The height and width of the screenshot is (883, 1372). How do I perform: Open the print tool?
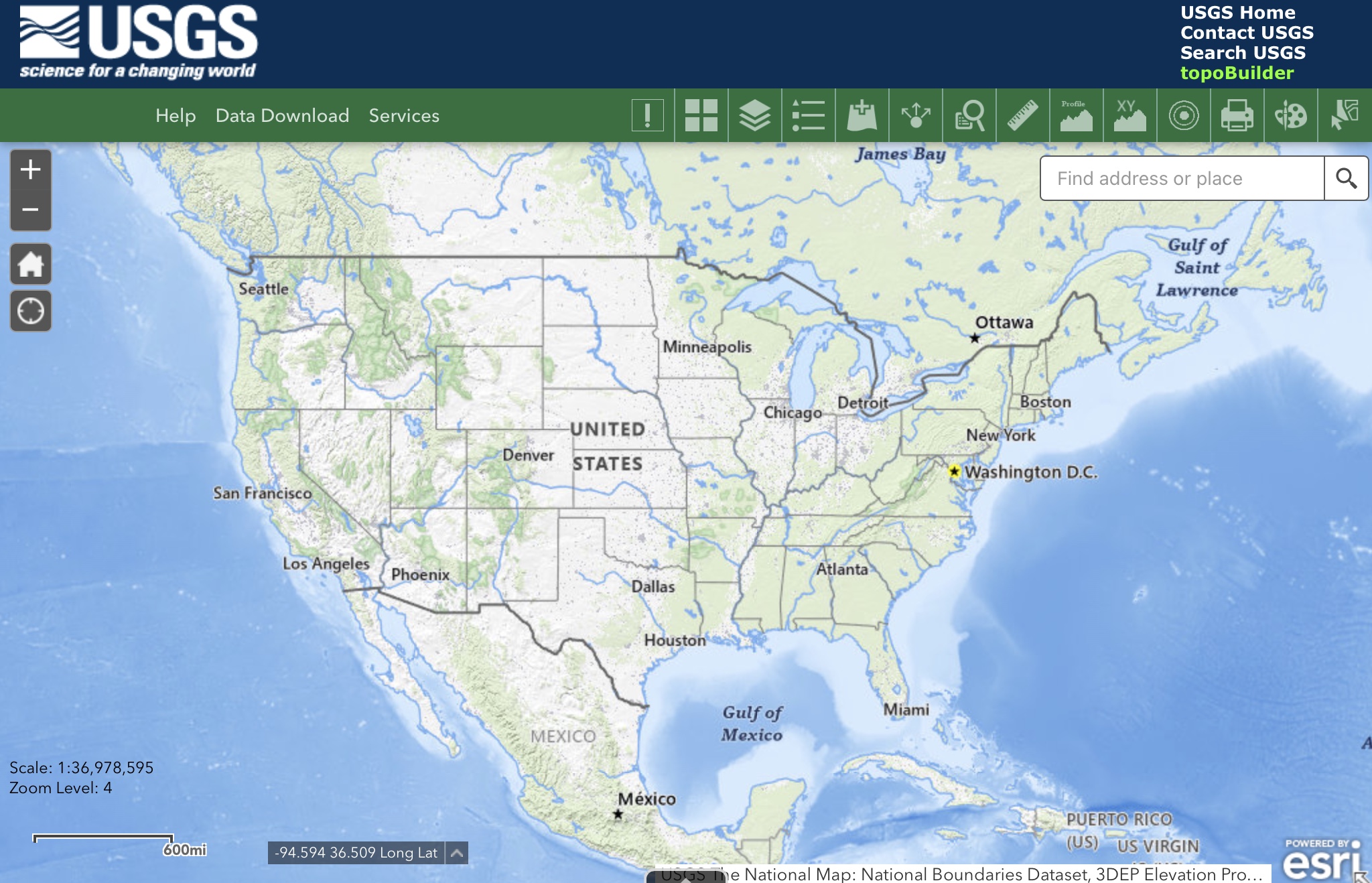(x=1237, y=115)
